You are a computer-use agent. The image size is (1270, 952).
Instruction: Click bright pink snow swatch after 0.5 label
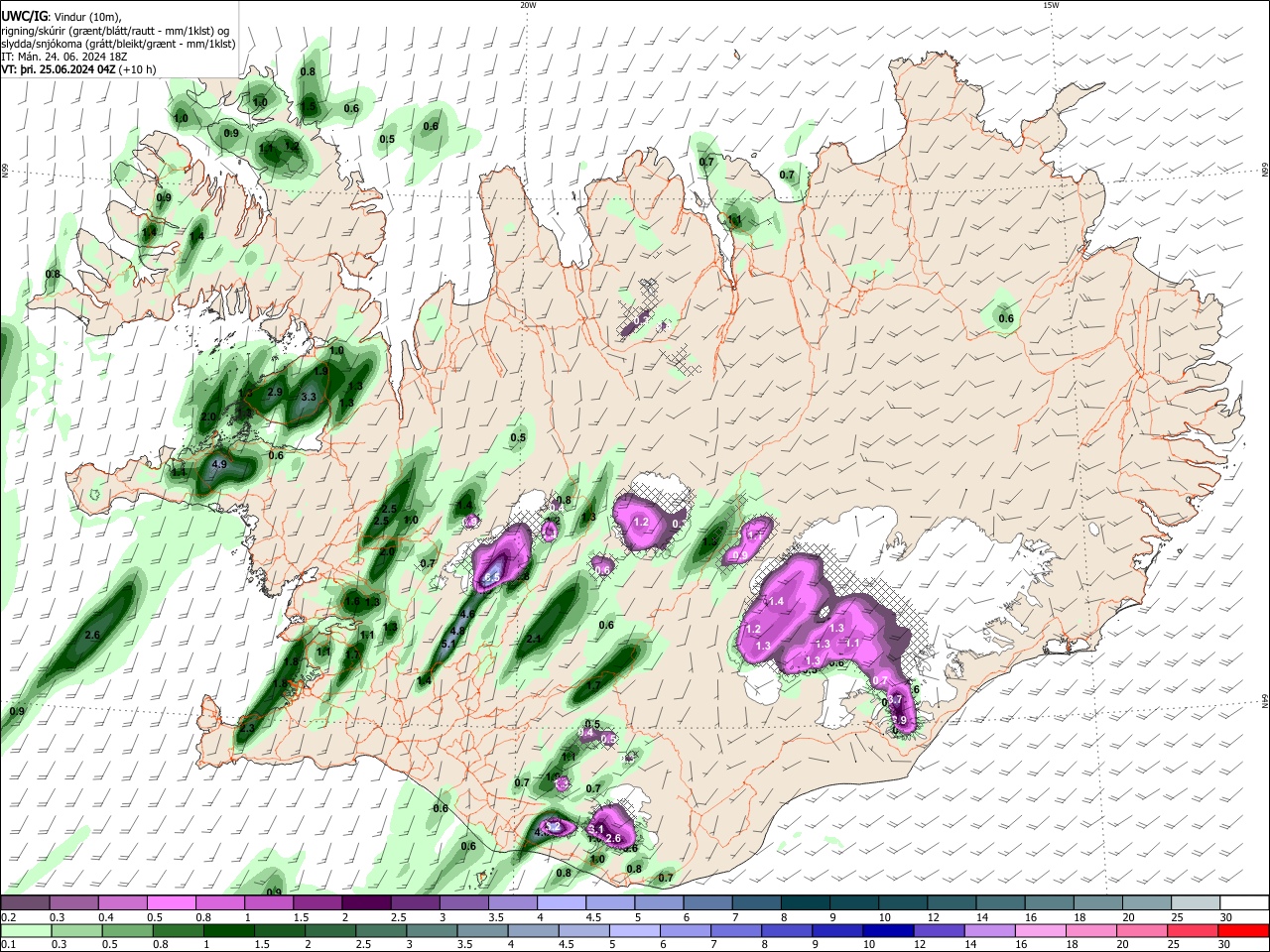tap(171, 902)
